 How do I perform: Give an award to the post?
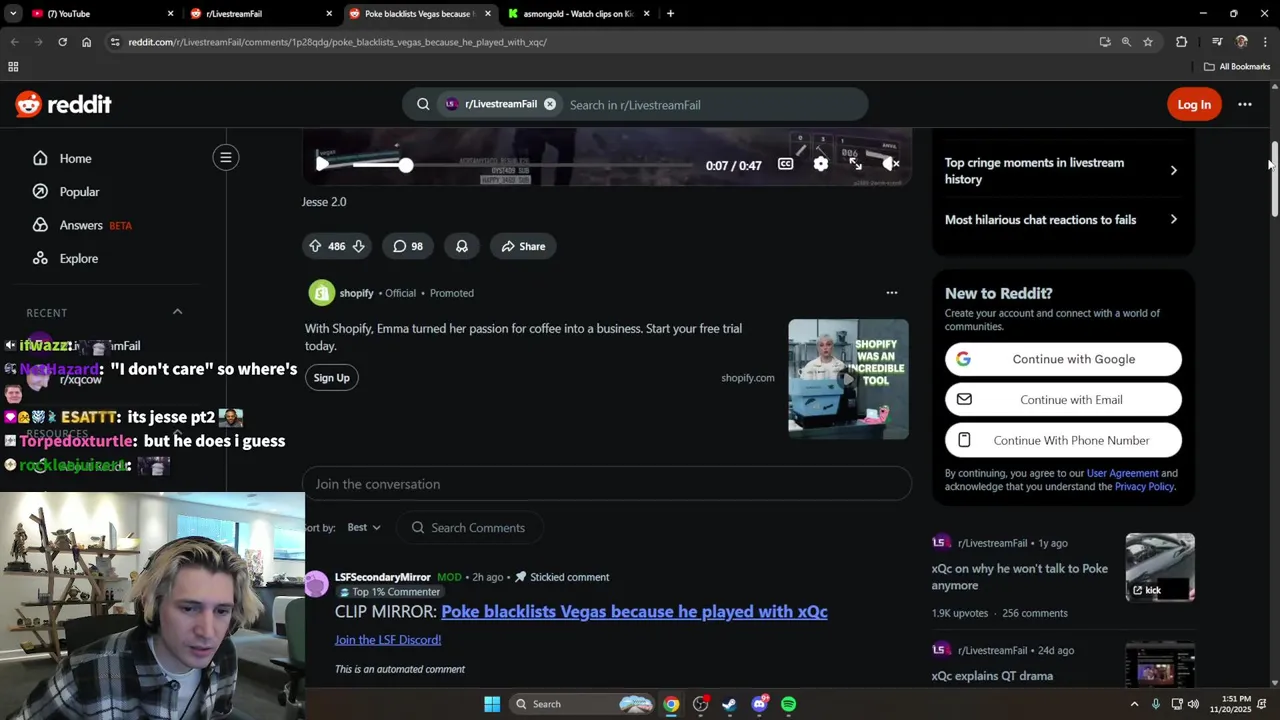pyautogui.click(x=462, y=246)
